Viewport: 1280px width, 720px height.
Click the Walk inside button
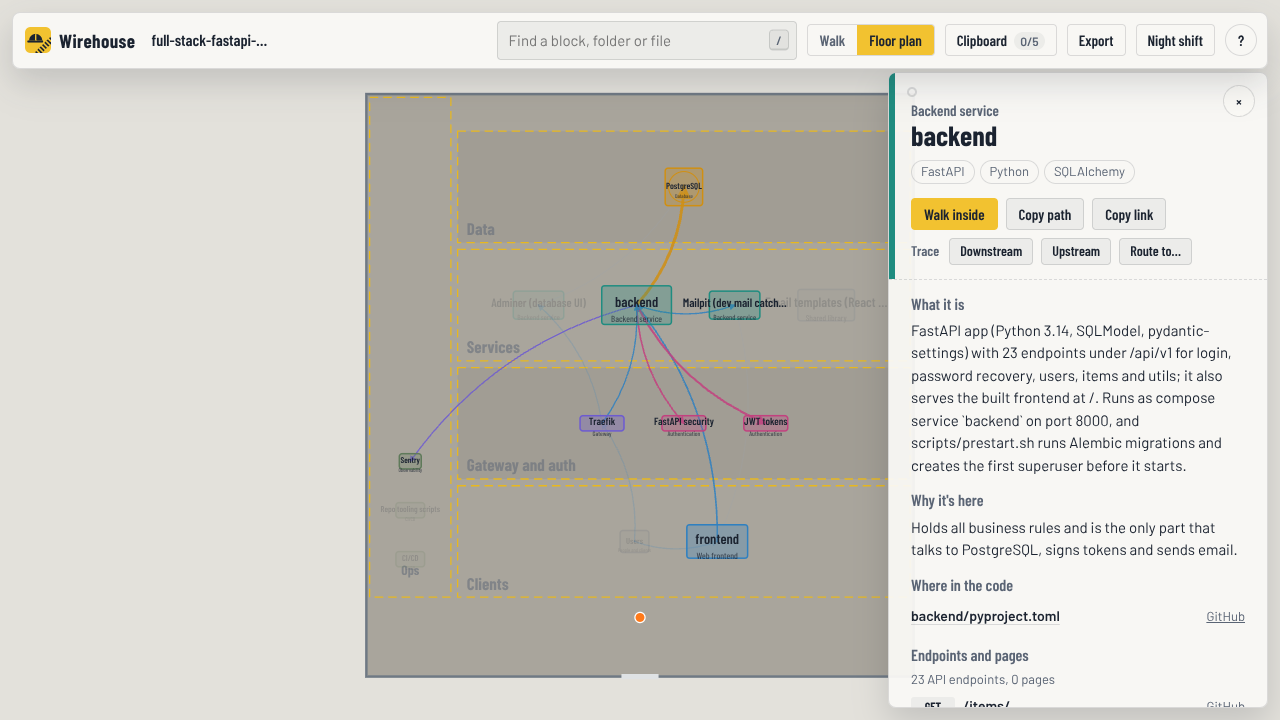coord(954,214)
